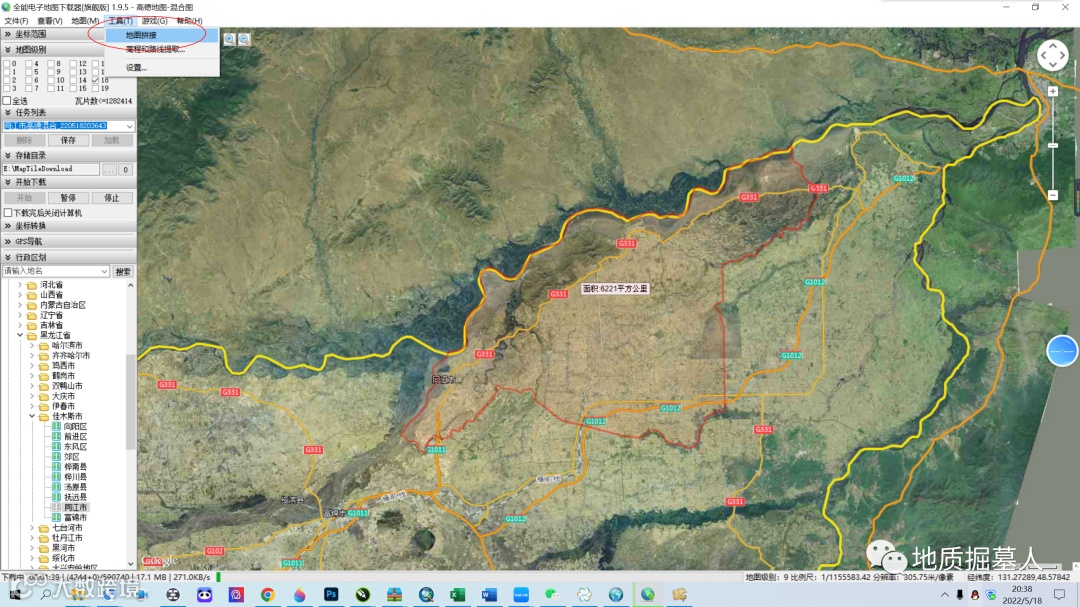
Task: Expand the 哈尔滨市 tree node
Action: tap(32, 346)
